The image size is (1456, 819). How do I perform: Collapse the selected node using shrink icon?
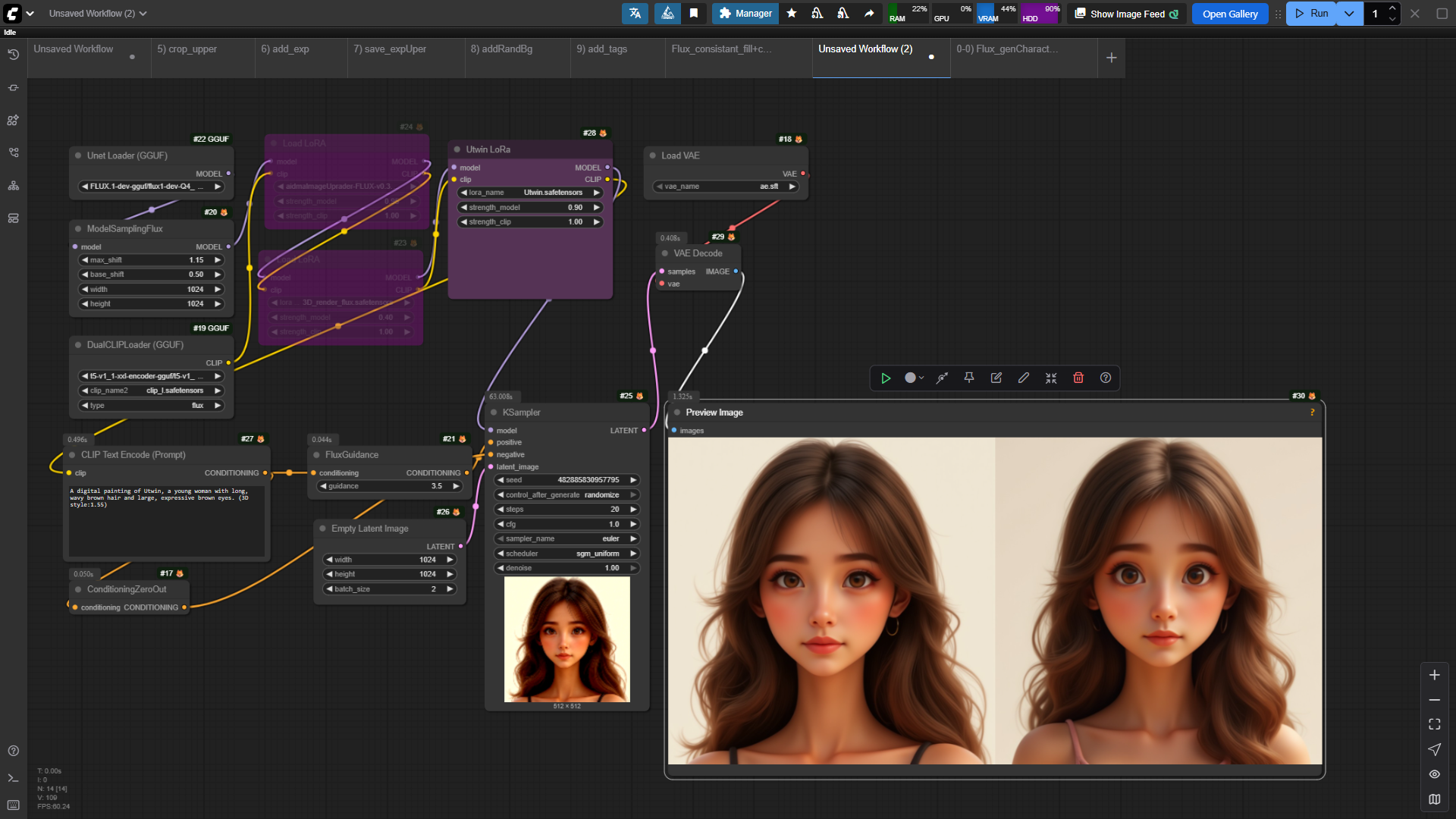tap(1051, 378)
